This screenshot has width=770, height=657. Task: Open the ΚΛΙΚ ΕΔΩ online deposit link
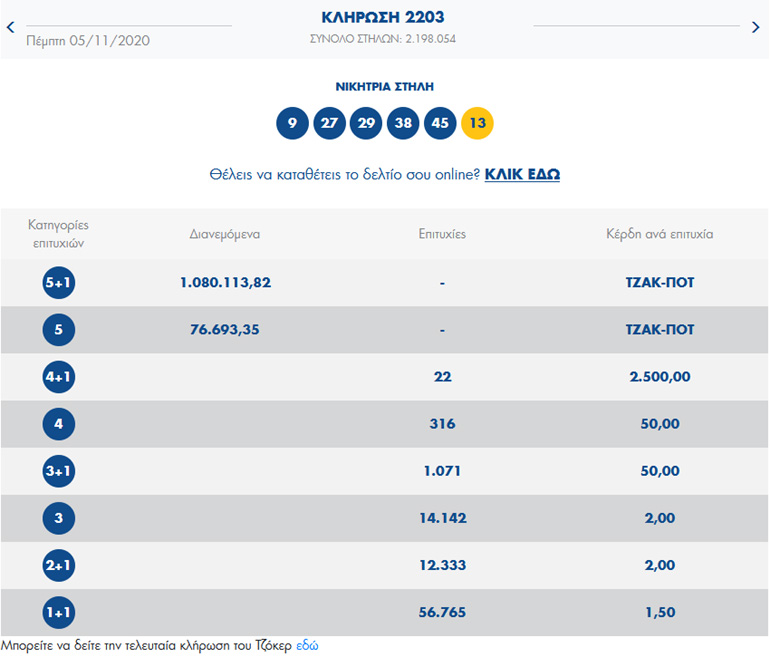[522, 174]
